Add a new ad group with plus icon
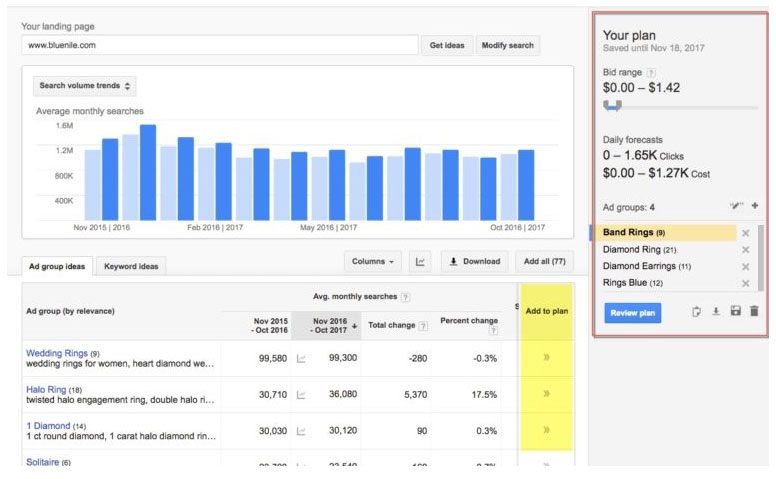 point(755,207)
